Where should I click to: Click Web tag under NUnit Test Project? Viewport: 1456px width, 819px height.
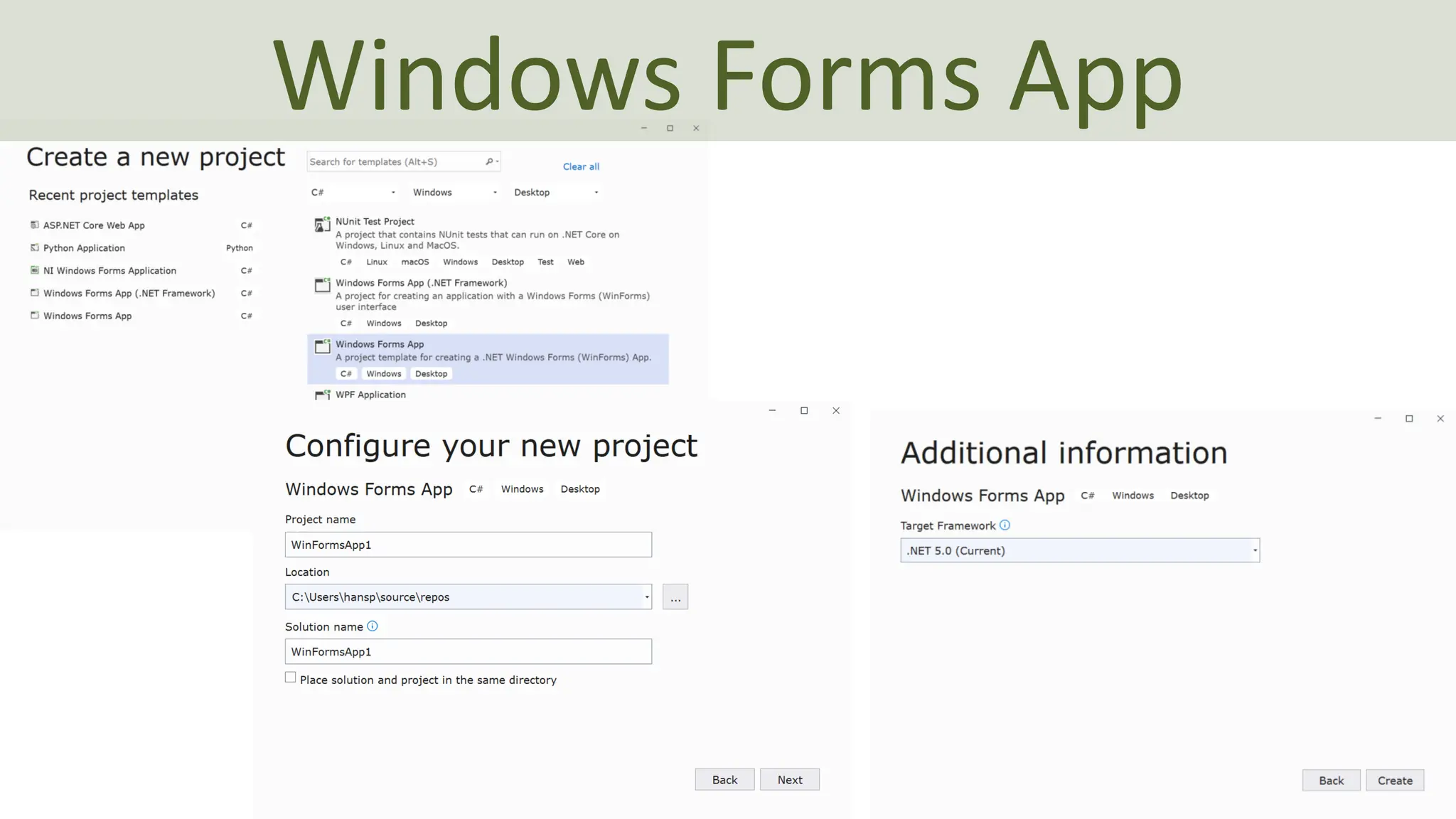(x=576, y=262)
